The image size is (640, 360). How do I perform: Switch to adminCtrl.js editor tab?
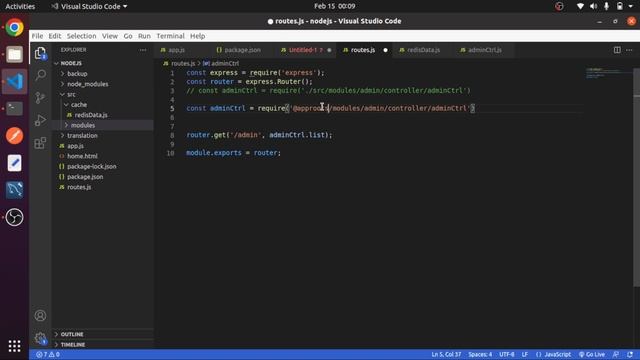(x=484, y=50)
